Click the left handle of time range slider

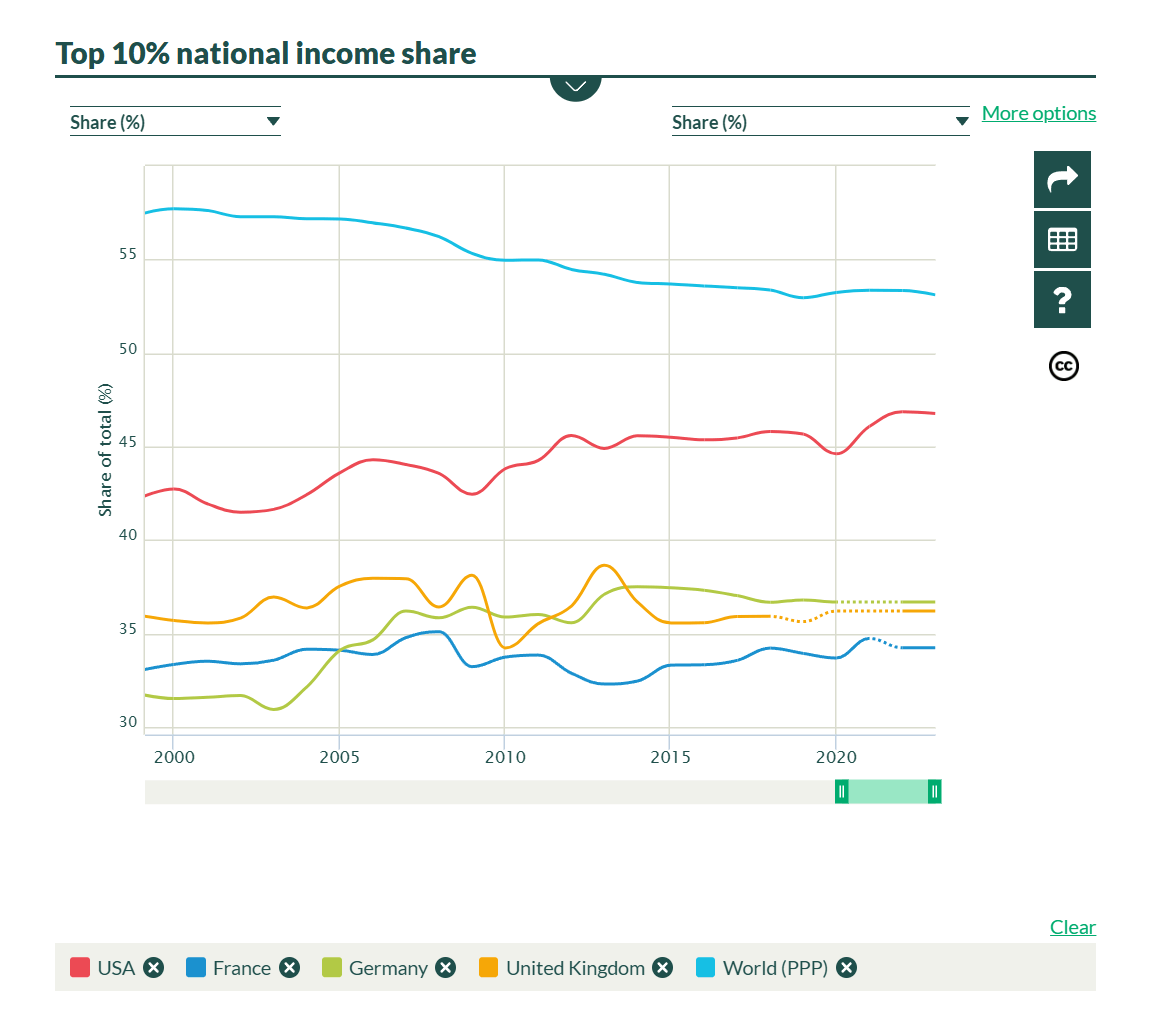(x=842, y=792)
